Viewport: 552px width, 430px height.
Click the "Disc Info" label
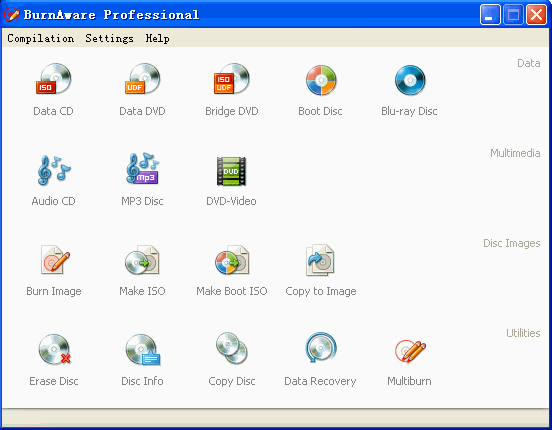(142, 381)
